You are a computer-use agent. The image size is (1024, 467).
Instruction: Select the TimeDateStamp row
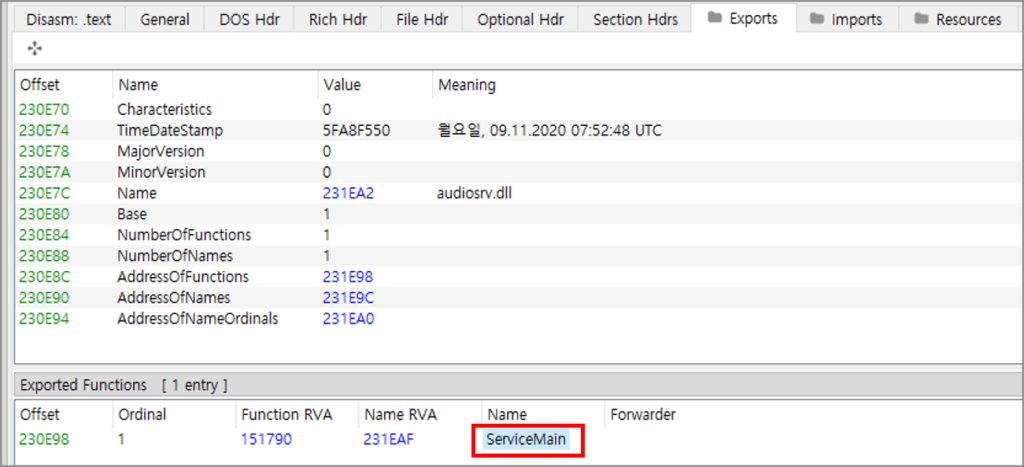[x=170, y=130]
